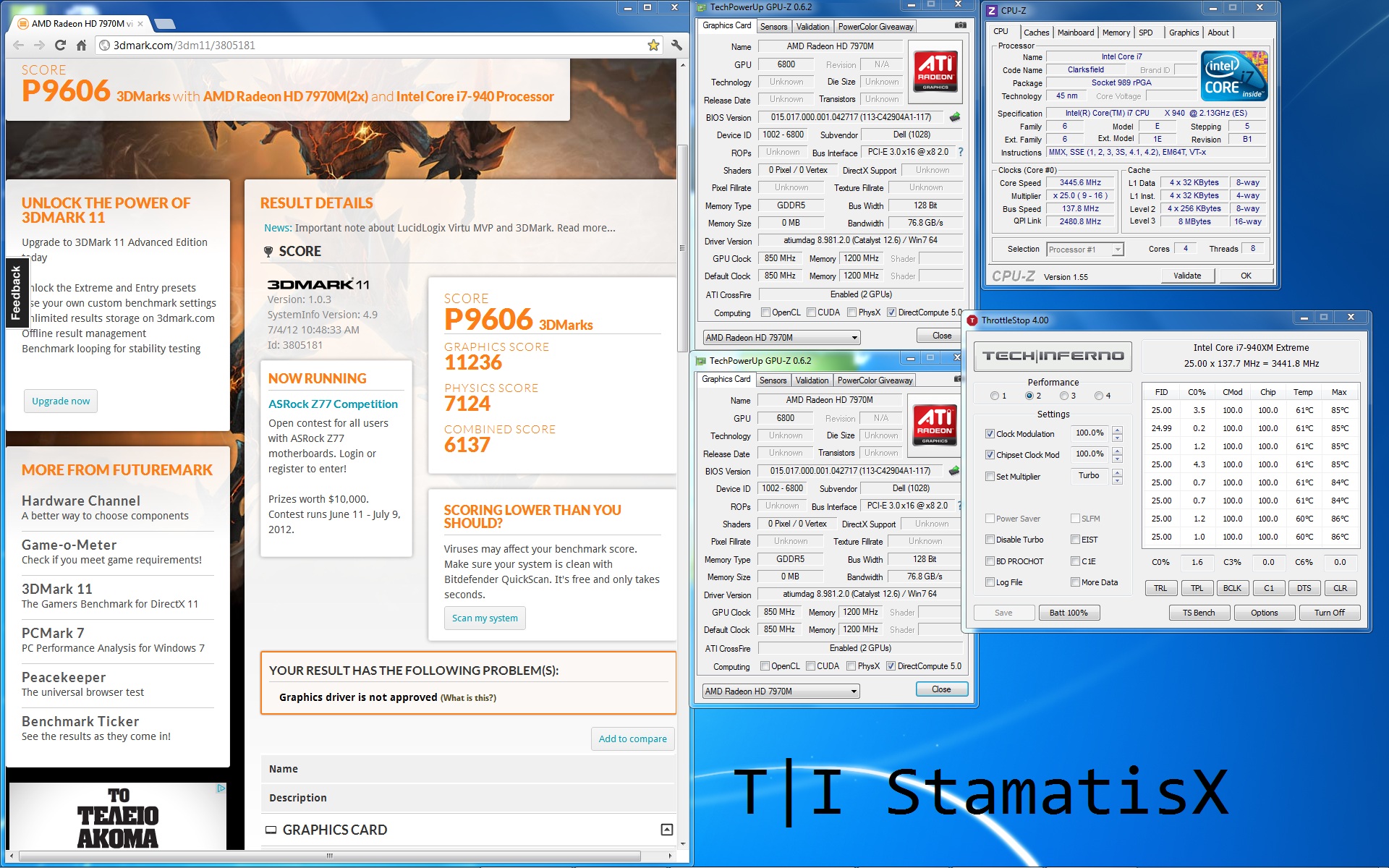This screenshot has width=1389, height=868.
Task: Toggle DirectCompute 5.0 in top GPU-Z
Action: 892,312
